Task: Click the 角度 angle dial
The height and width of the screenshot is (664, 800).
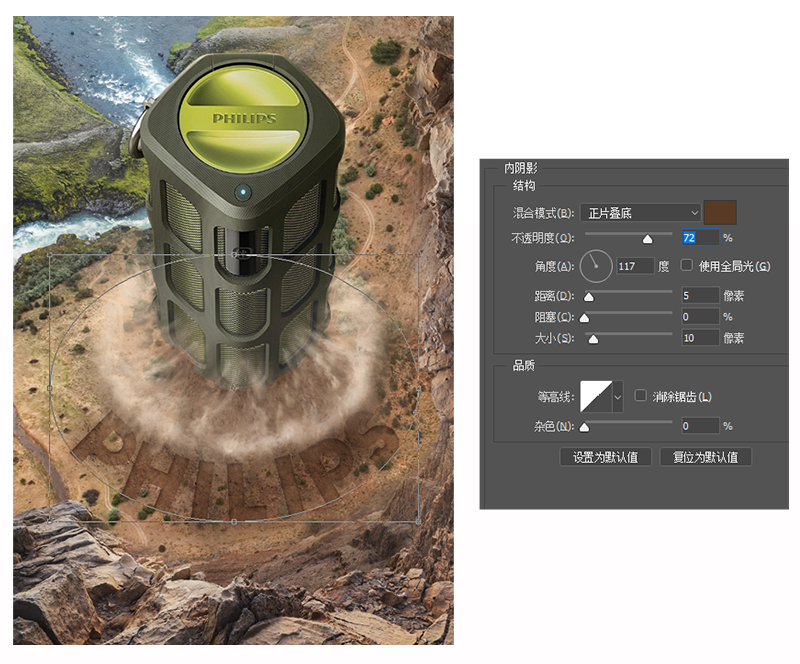Action: click(x=596, y=266)
